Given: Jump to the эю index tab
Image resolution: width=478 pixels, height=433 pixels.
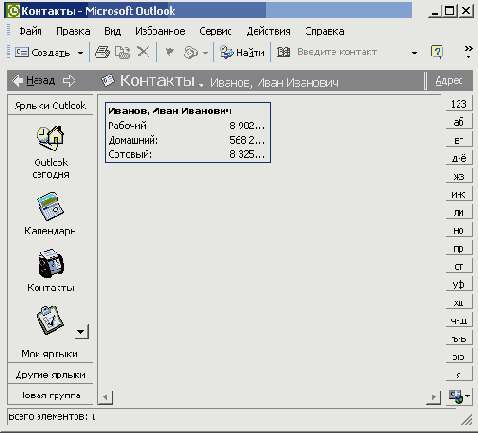Looking at the screenshot, I should click(459, 357).
